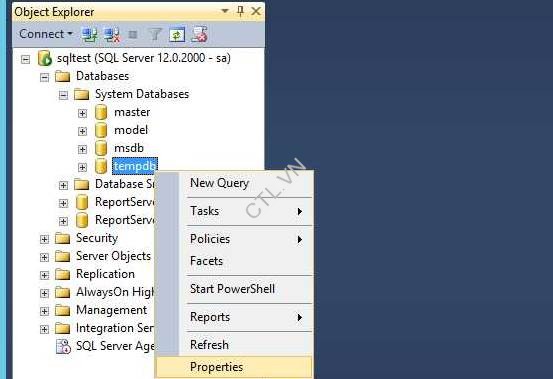553x379 pixels.
Task: Click the Security folder icon
Action: [63, 238]
